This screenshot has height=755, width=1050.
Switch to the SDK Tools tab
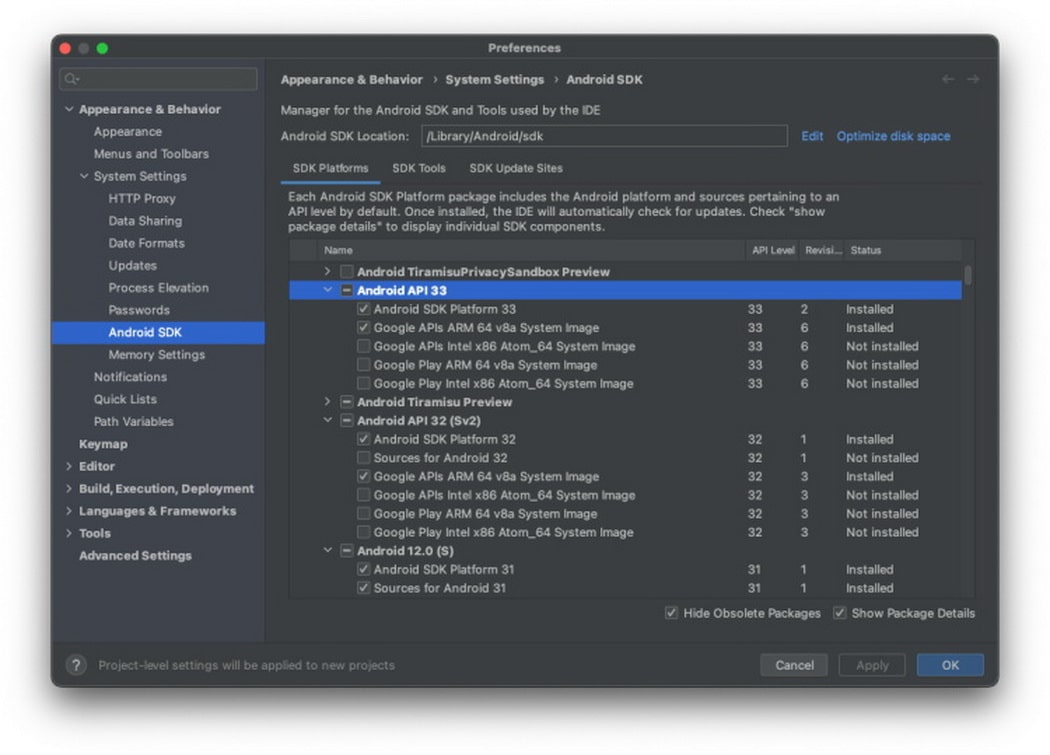419,168
